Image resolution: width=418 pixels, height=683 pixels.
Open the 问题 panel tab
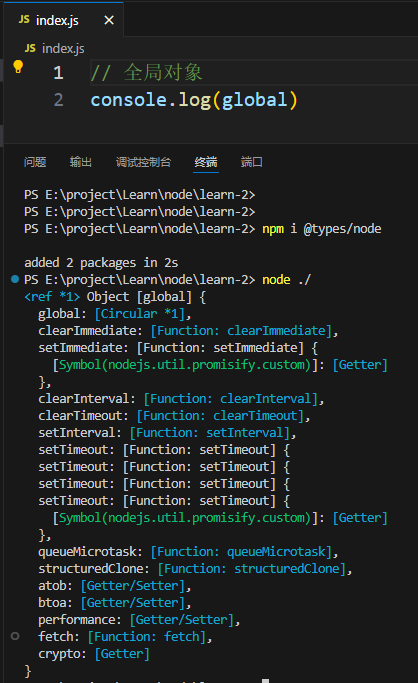[35, 162]
